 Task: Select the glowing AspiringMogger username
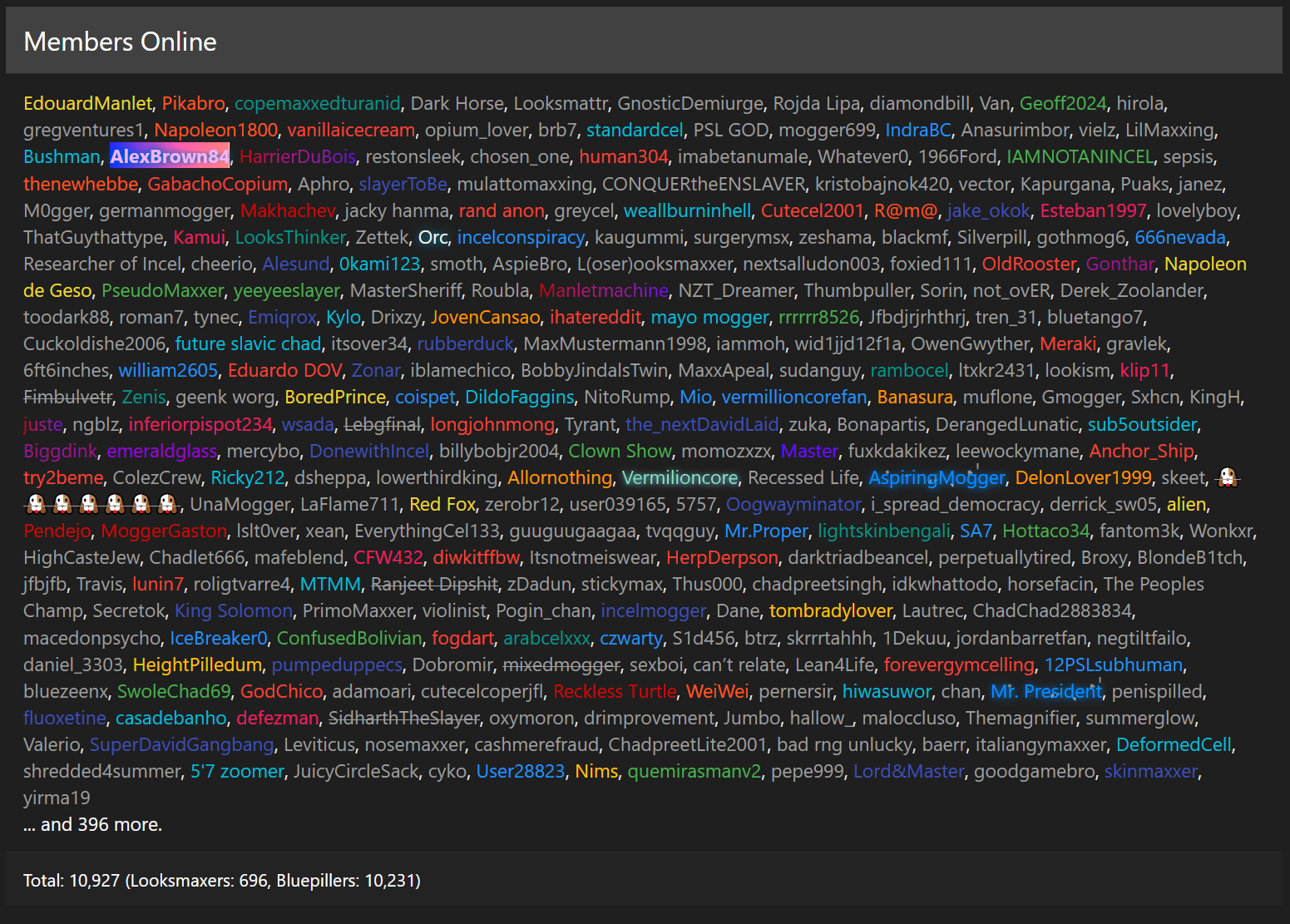(937, 477)
